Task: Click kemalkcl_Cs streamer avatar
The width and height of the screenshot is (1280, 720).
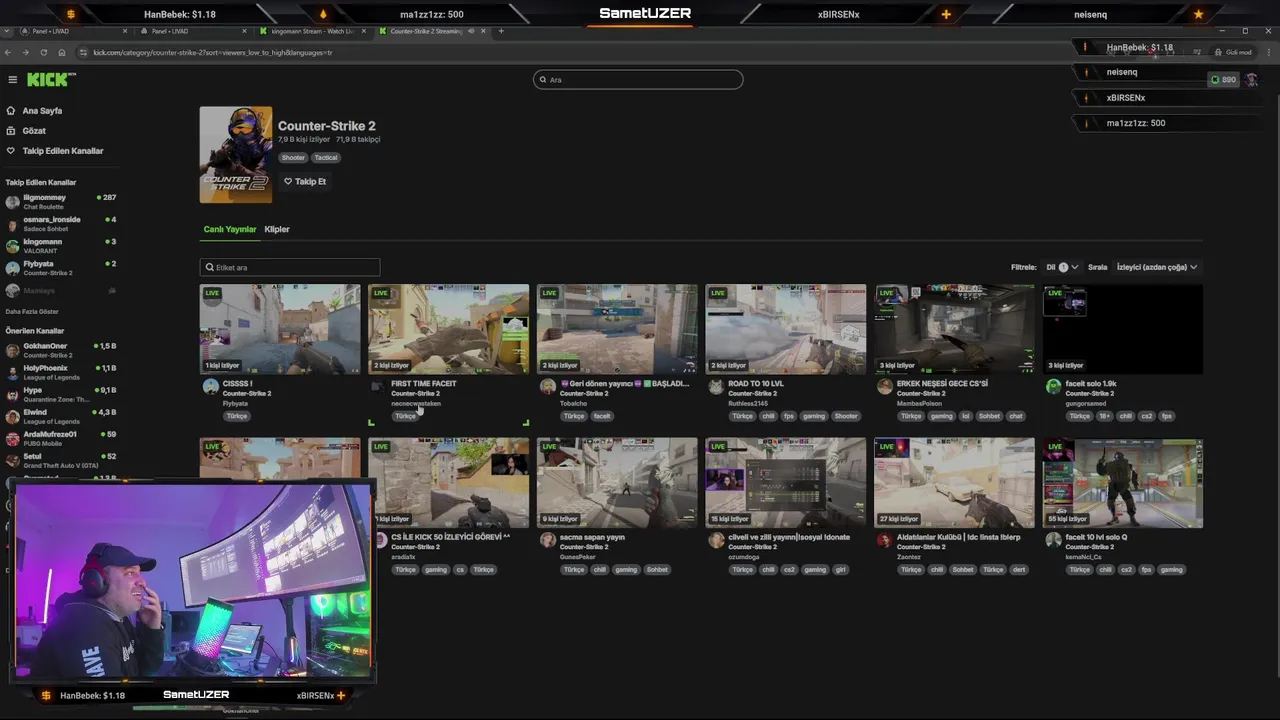Action: pyautogui.click(x=1053, y=540)
